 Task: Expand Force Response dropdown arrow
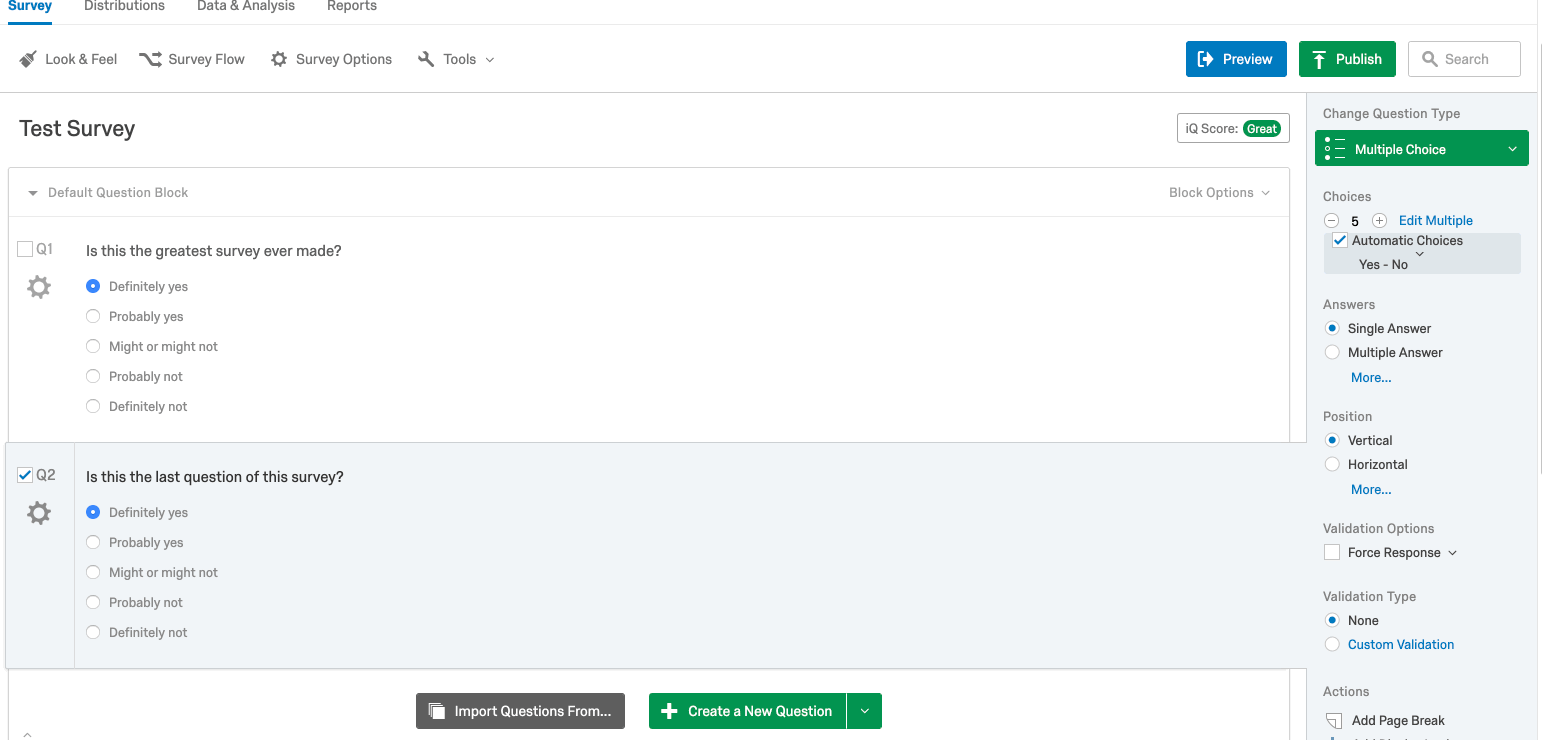1453,553
